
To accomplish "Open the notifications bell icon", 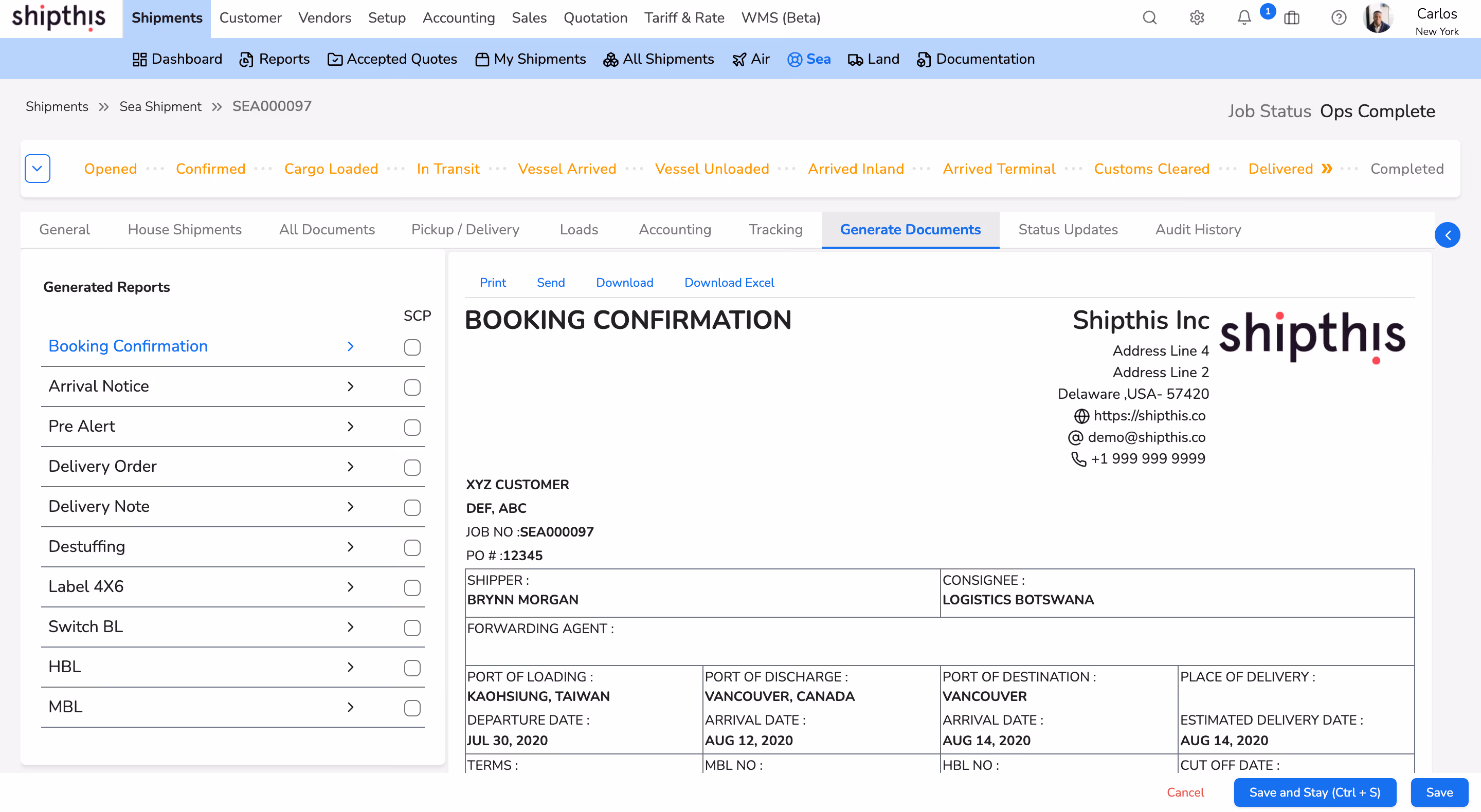I will coord(1244,18).
